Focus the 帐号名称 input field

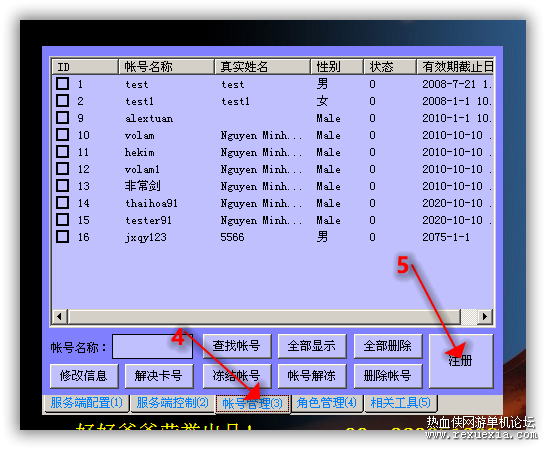[153, 346]
